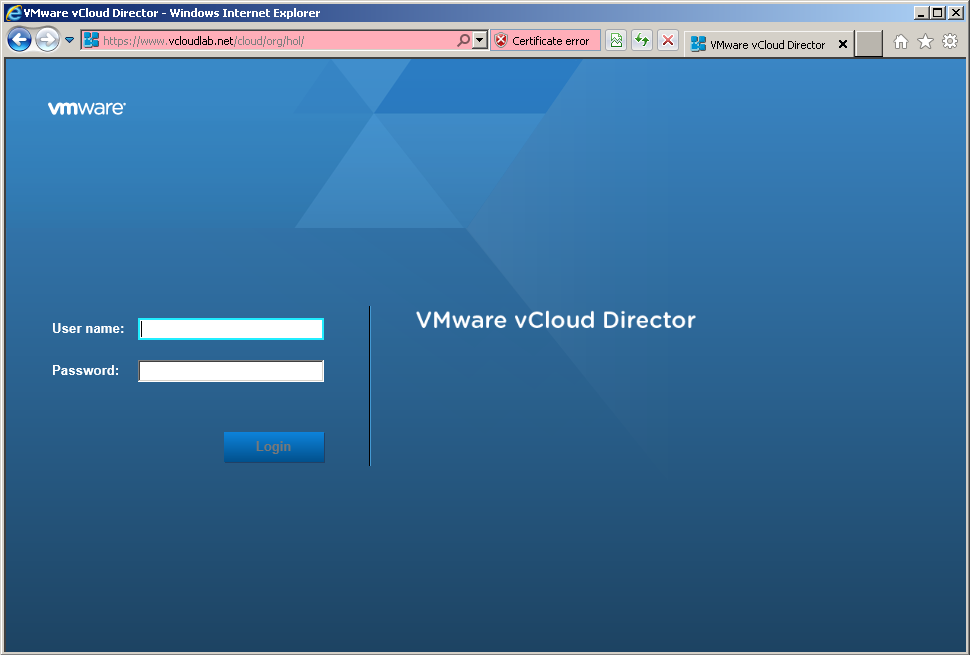Go to Home page via house icon
This screenshot has width=970, height=655.
click(x=901, y=41)
